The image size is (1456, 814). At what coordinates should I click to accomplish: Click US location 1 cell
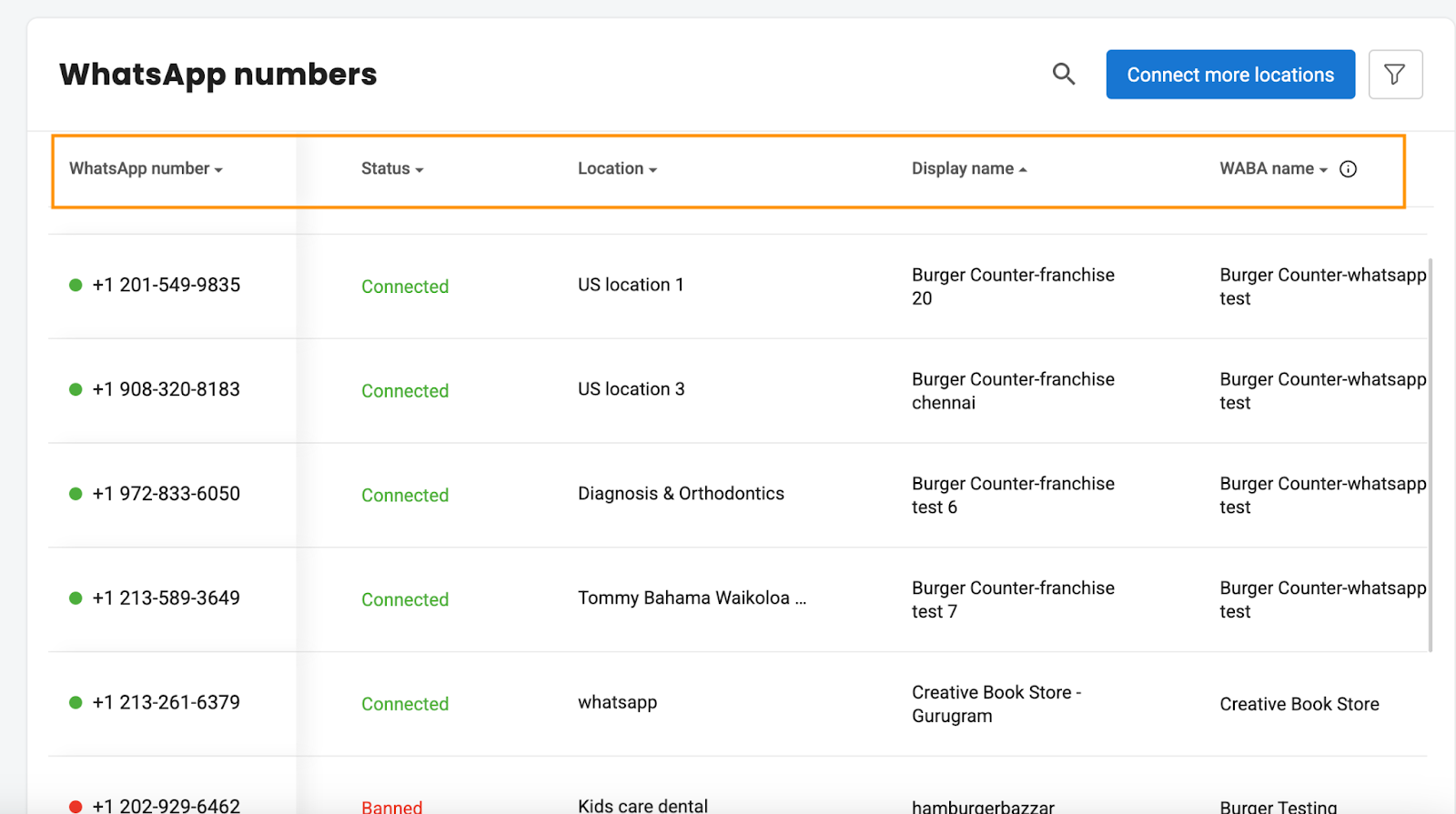coord(631,286)
